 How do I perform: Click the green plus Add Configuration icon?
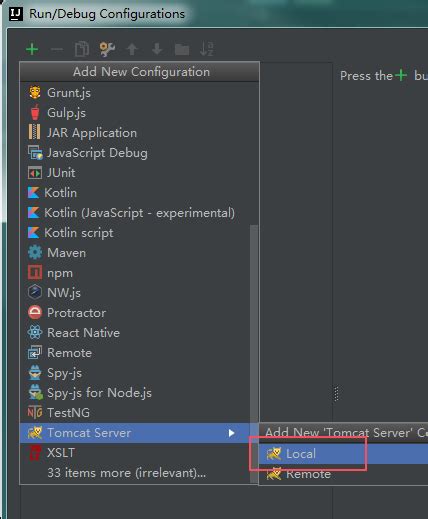(x=32, y=49)
